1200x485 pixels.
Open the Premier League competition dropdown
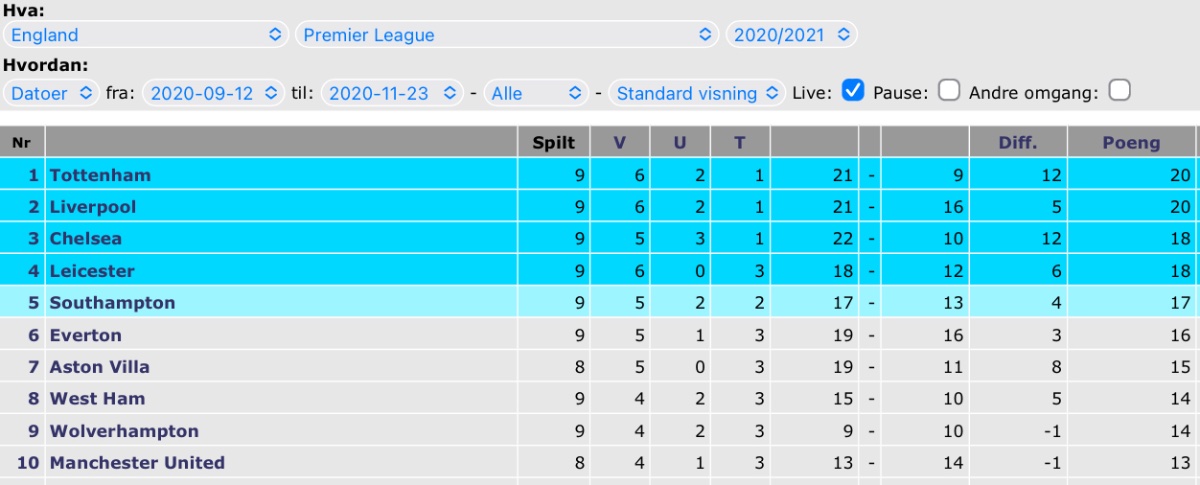click(507, 35)
